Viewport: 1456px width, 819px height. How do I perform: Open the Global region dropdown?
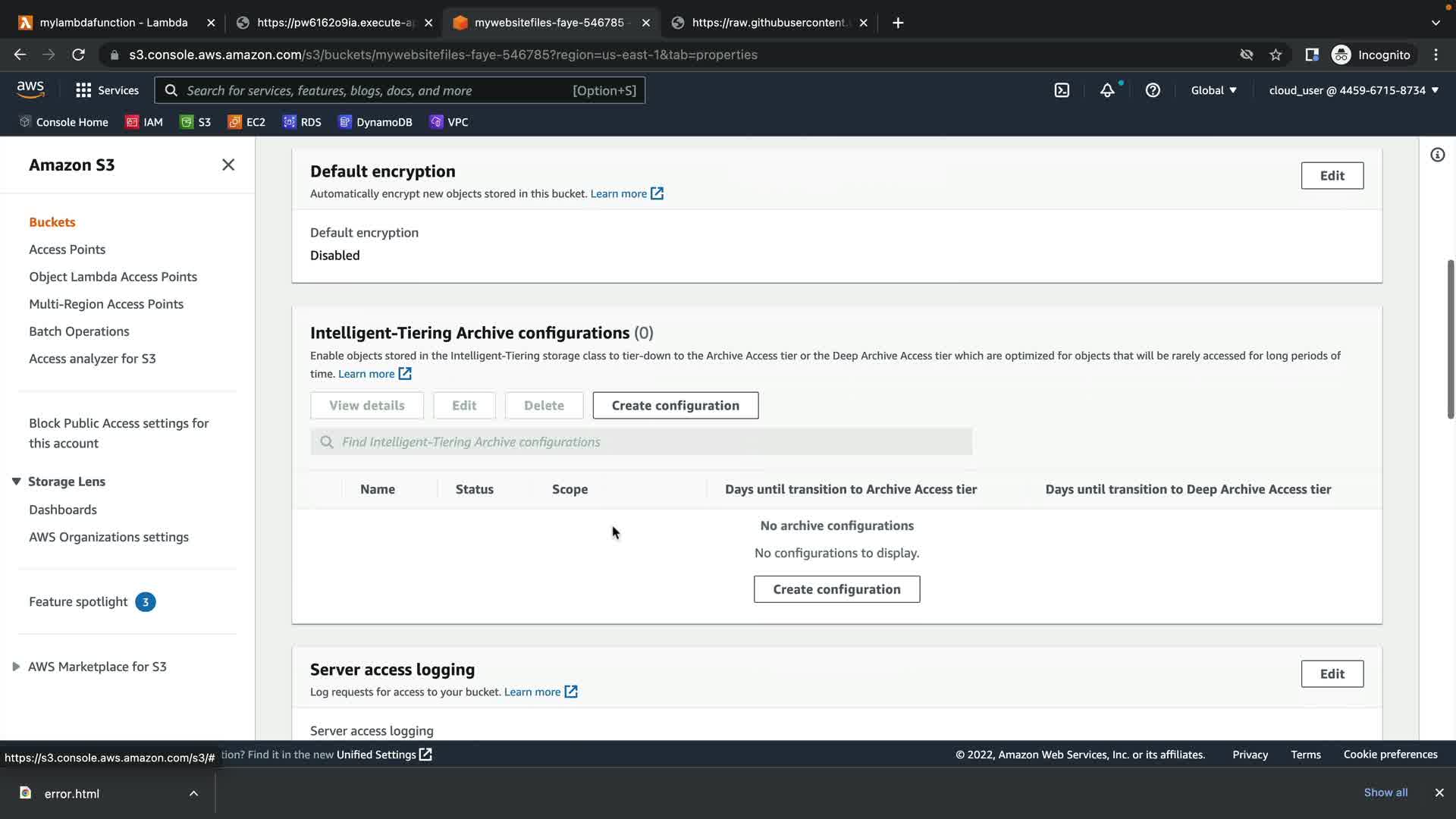1213,90
